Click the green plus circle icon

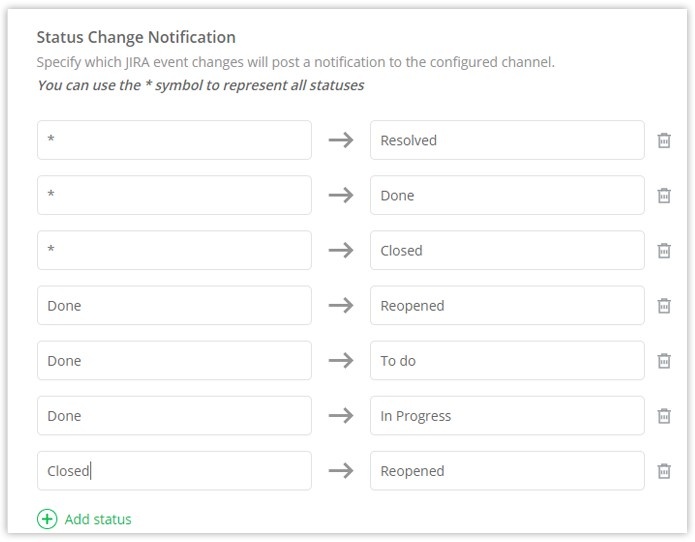coord(47,519)
